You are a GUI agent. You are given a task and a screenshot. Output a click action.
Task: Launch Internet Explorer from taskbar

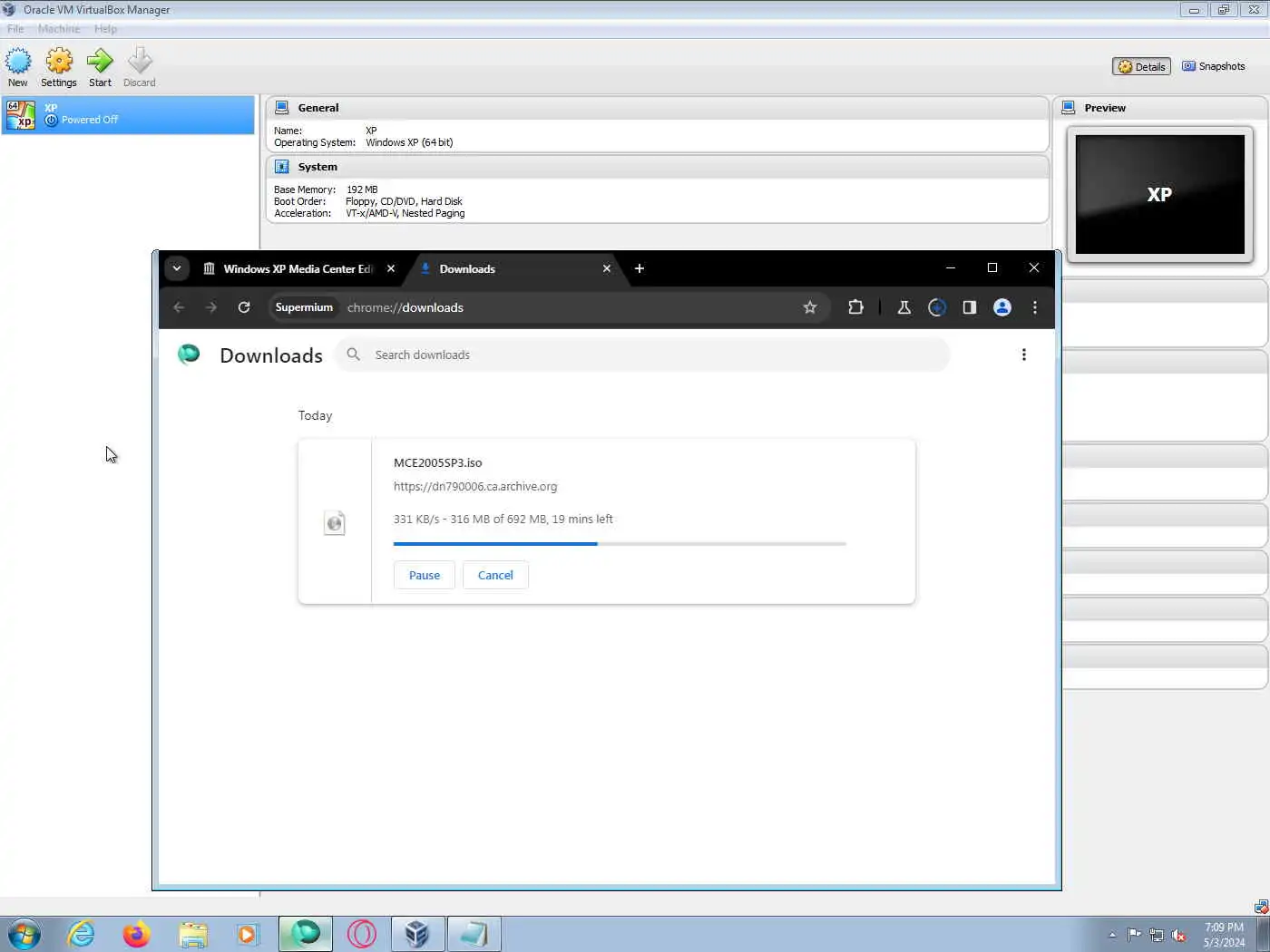(81, 934)
